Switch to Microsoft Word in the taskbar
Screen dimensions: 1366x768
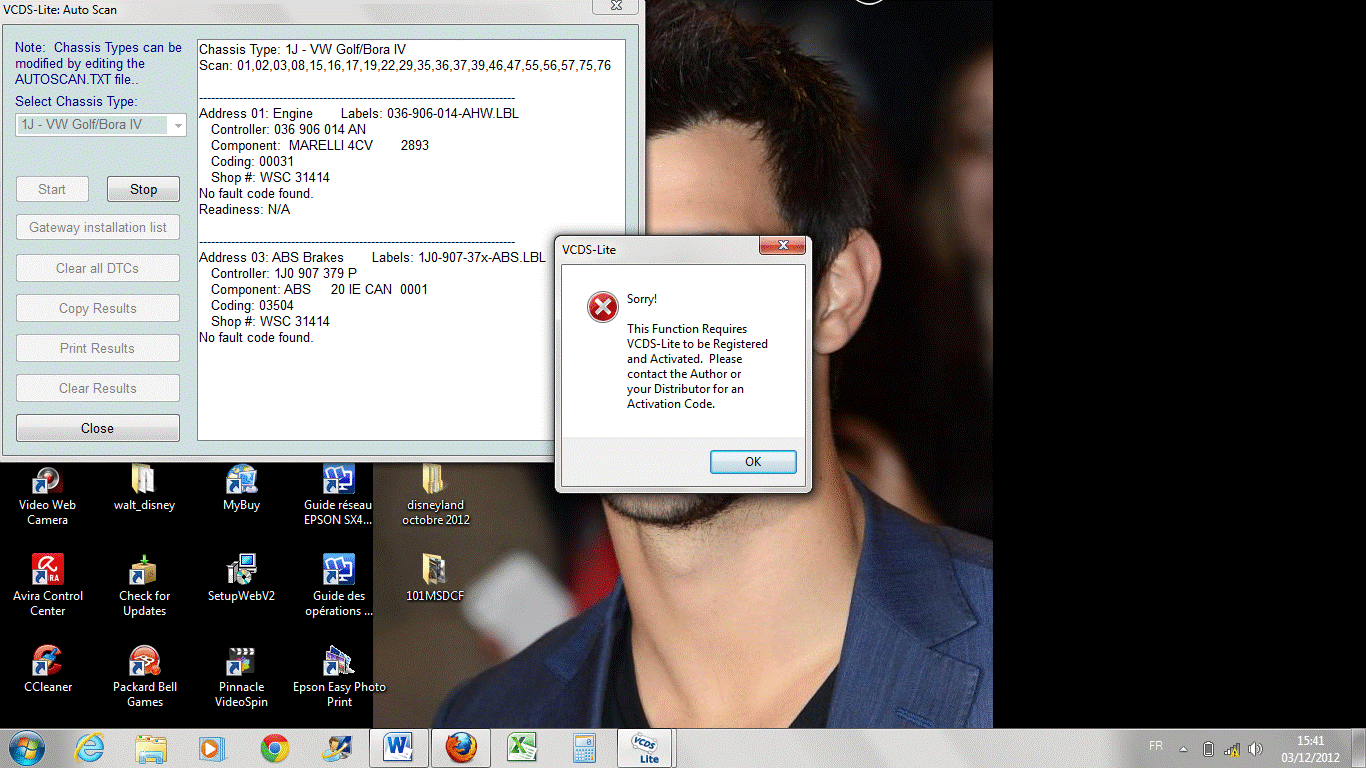(x=399, y=748)
